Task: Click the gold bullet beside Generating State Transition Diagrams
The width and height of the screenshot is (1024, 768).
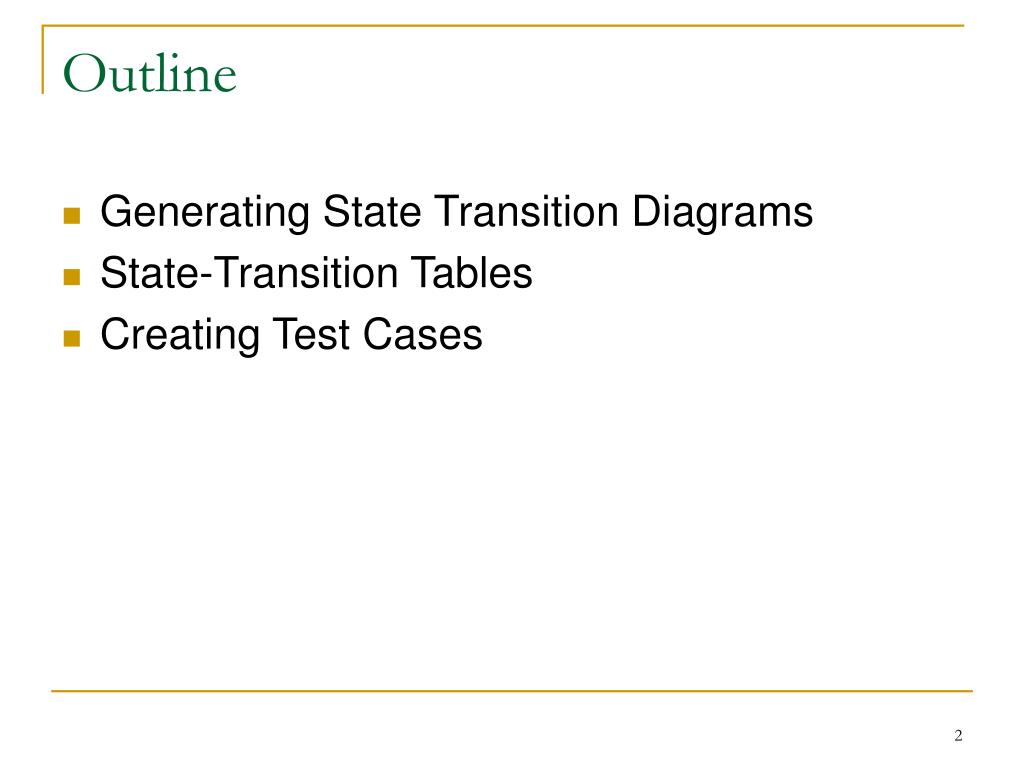Action: (x=72, y=216)
